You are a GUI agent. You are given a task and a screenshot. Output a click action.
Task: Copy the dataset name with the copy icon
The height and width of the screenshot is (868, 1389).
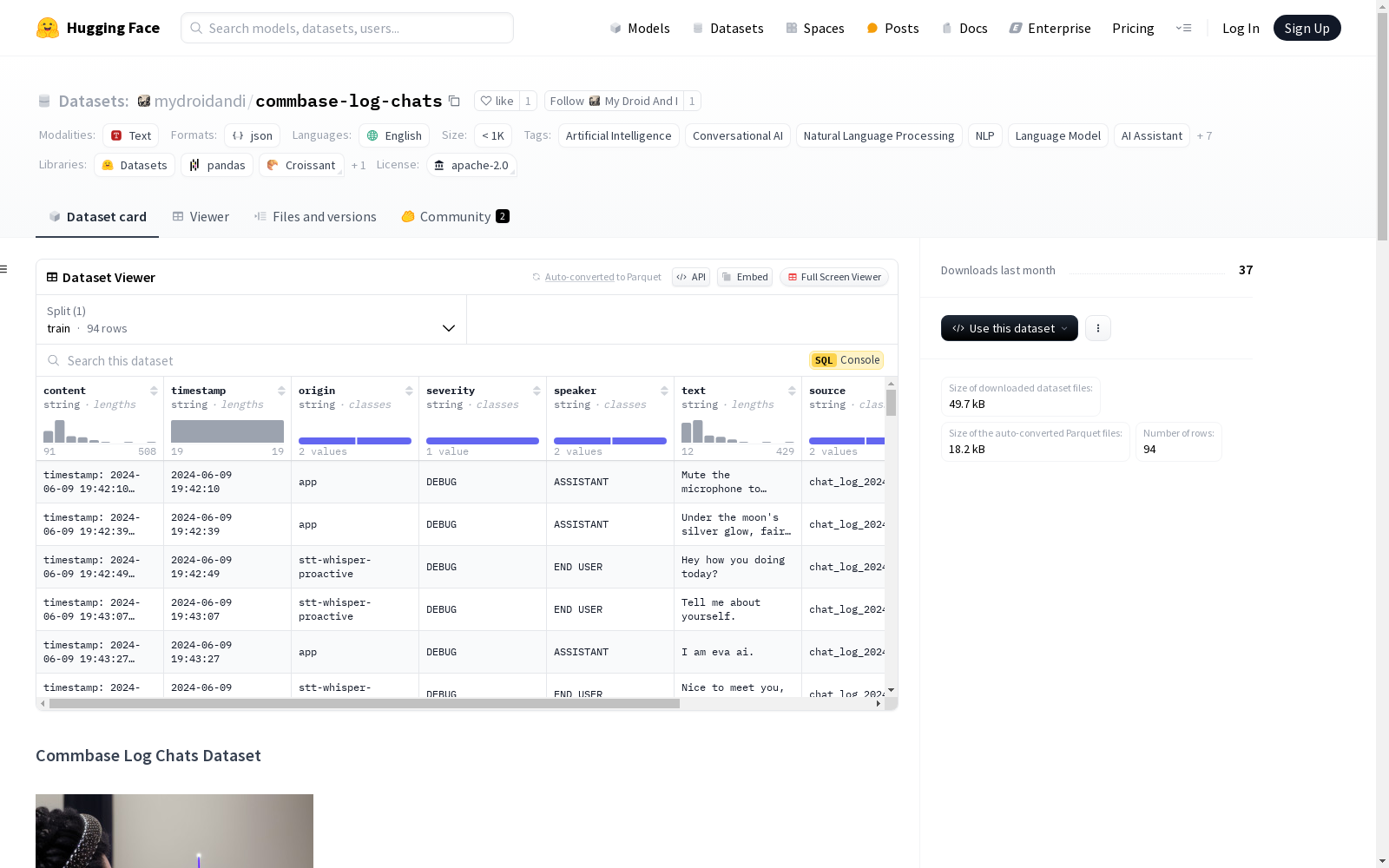[x=454, y=101]
